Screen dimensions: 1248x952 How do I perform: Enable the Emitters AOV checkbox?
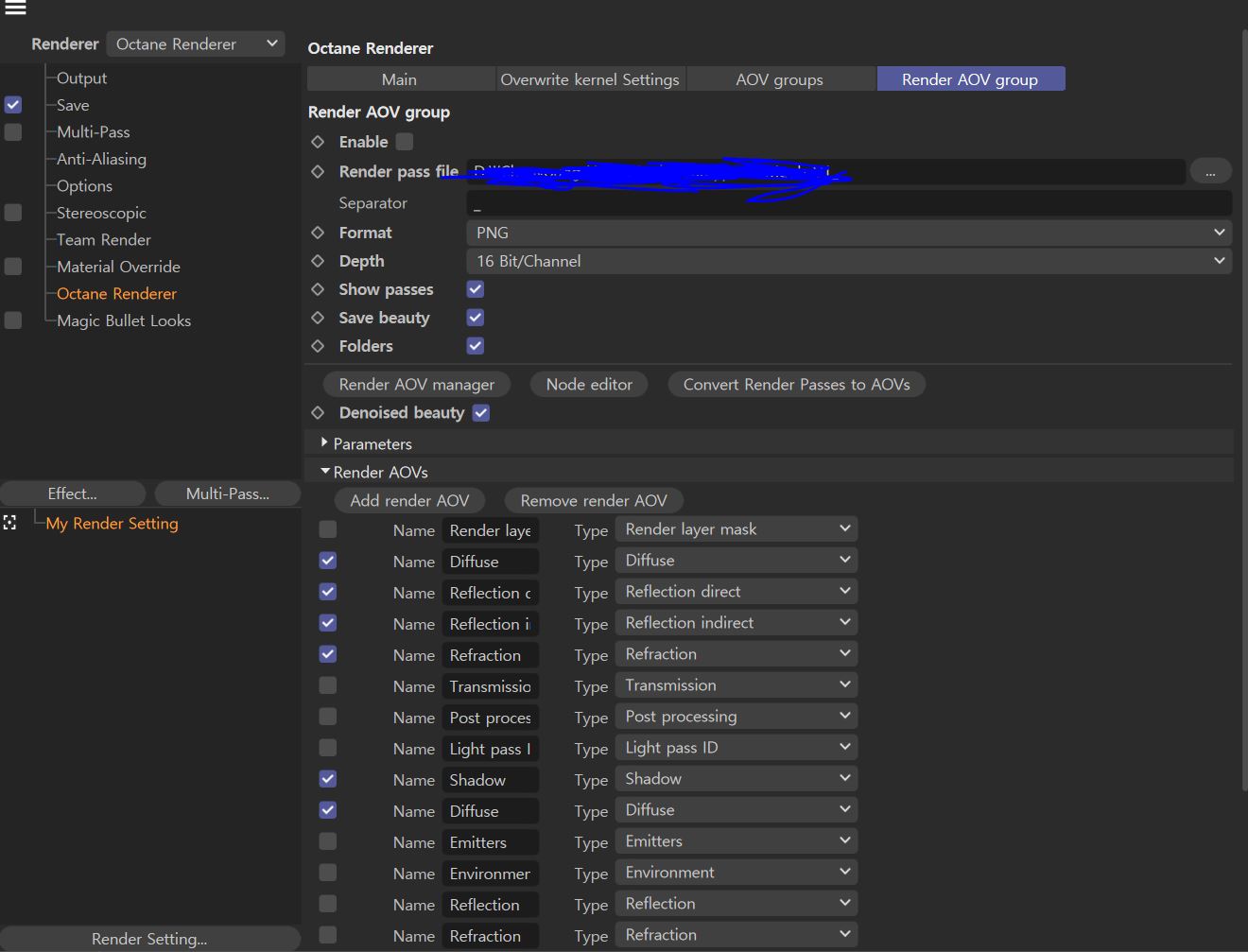[x=328, y=841]
